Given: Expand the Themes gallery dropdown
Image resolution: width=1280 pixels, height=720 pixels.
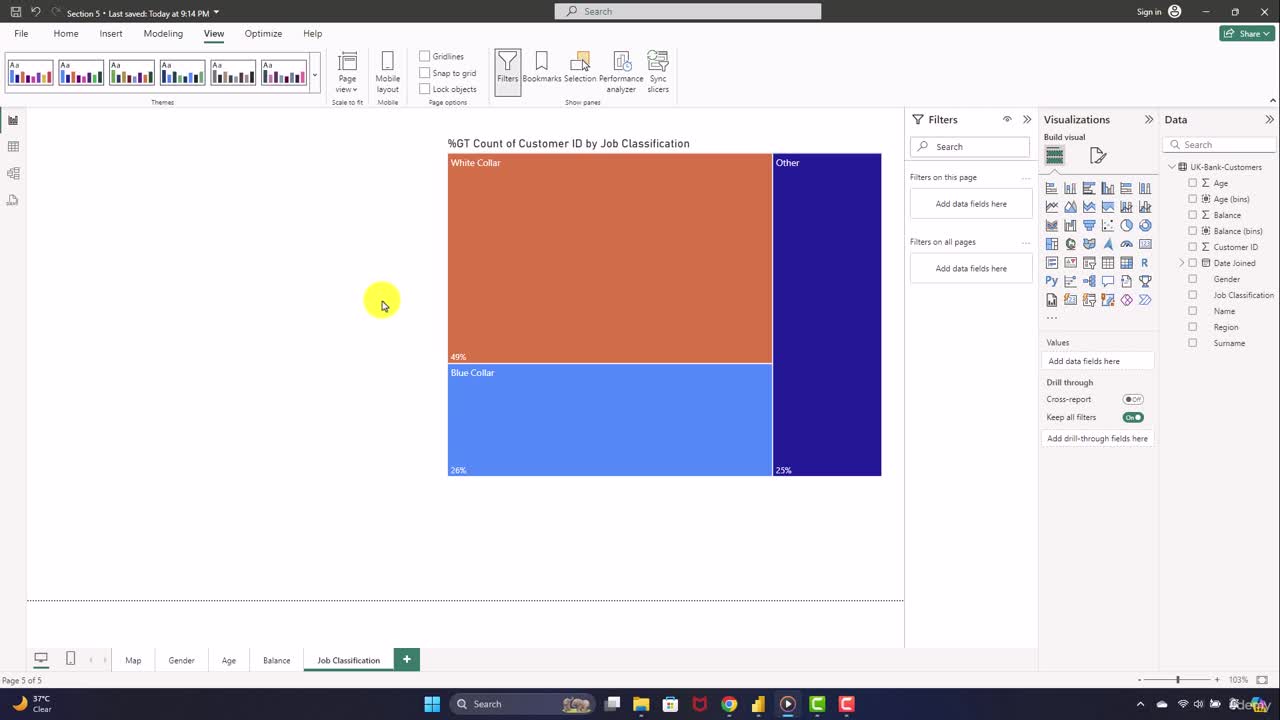Looking at the screenshot, I should click(315, 74).
